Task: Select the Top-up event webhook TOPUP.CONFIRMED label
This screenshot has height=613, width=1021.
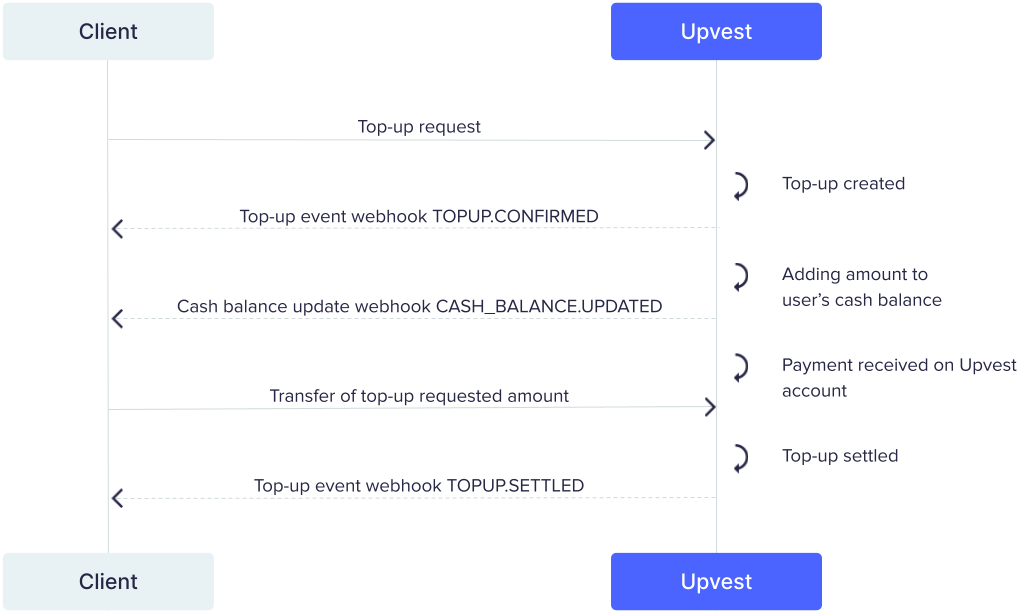Action: [419, 216]
